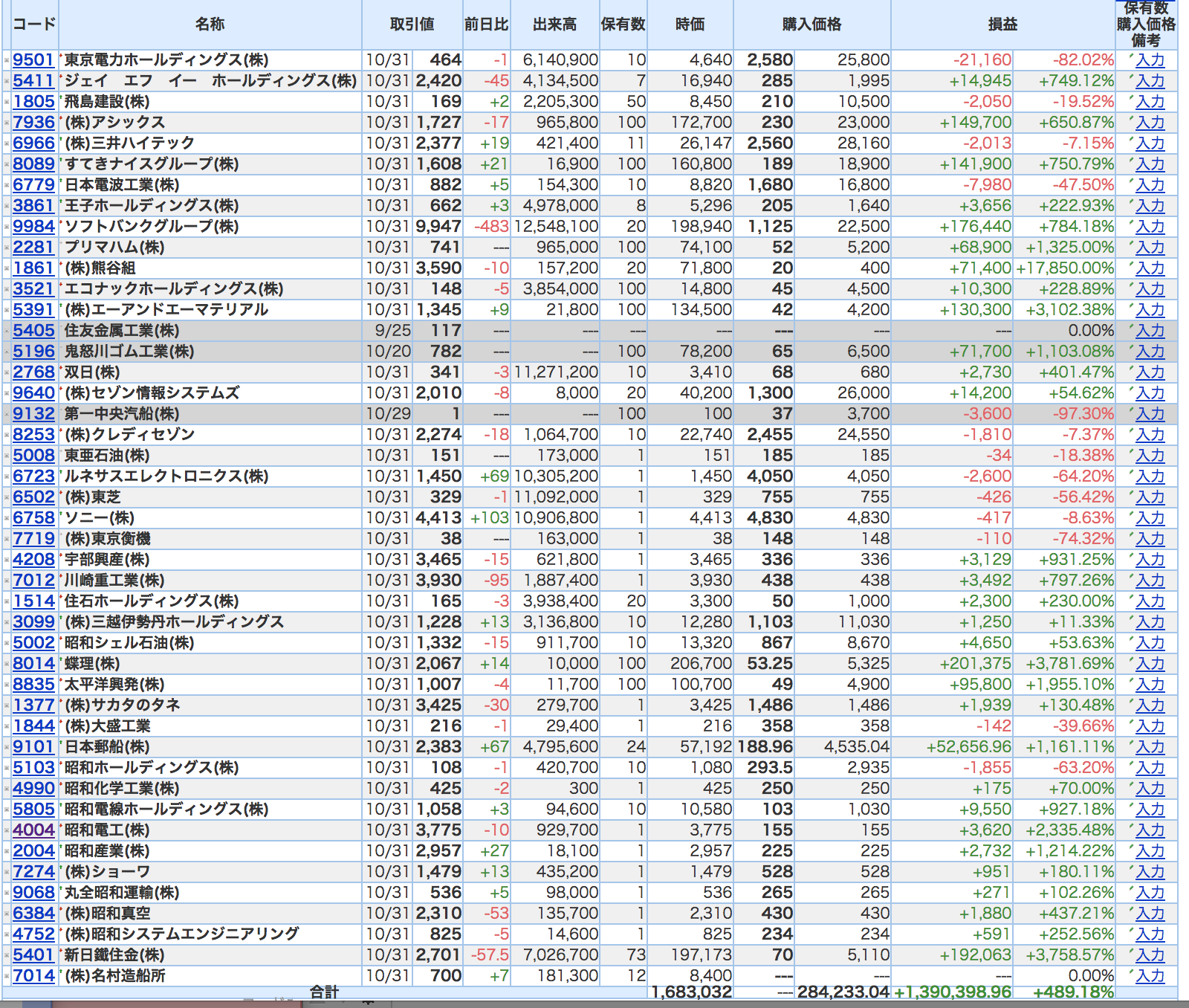Click the remove icon beside code 6758 ソニー

[7, 518]
